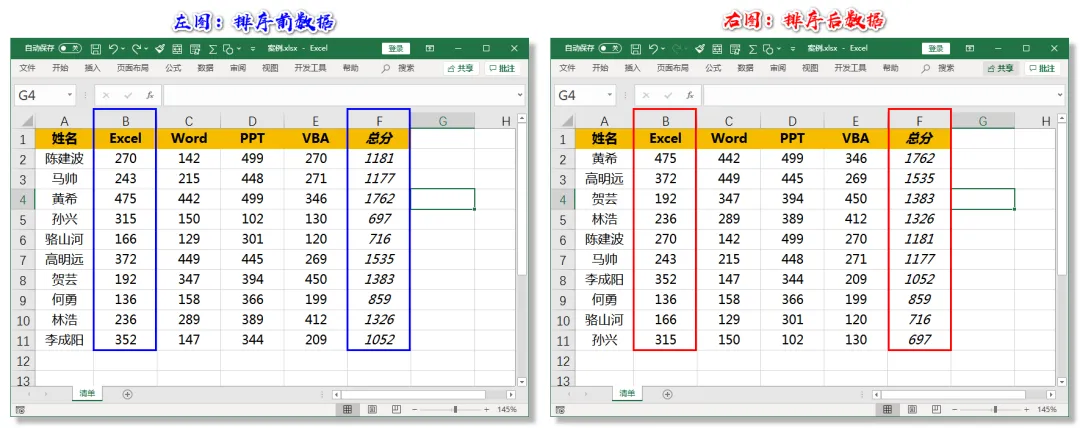Click the 145% zoom level in left window

click(x=506, y=409)
